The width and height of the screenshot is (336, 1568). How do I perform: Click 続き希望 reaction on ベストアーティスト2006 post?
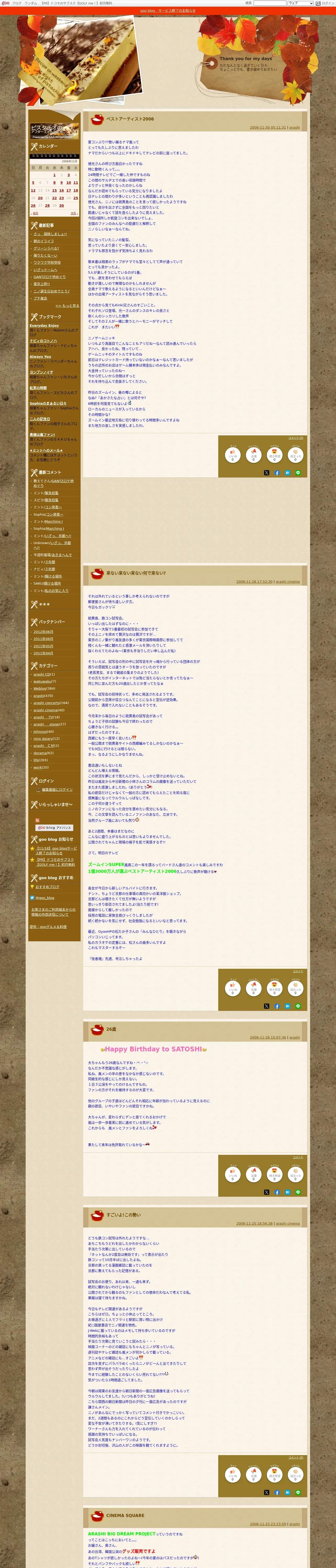pyautogui.click(x=275, y=455)
